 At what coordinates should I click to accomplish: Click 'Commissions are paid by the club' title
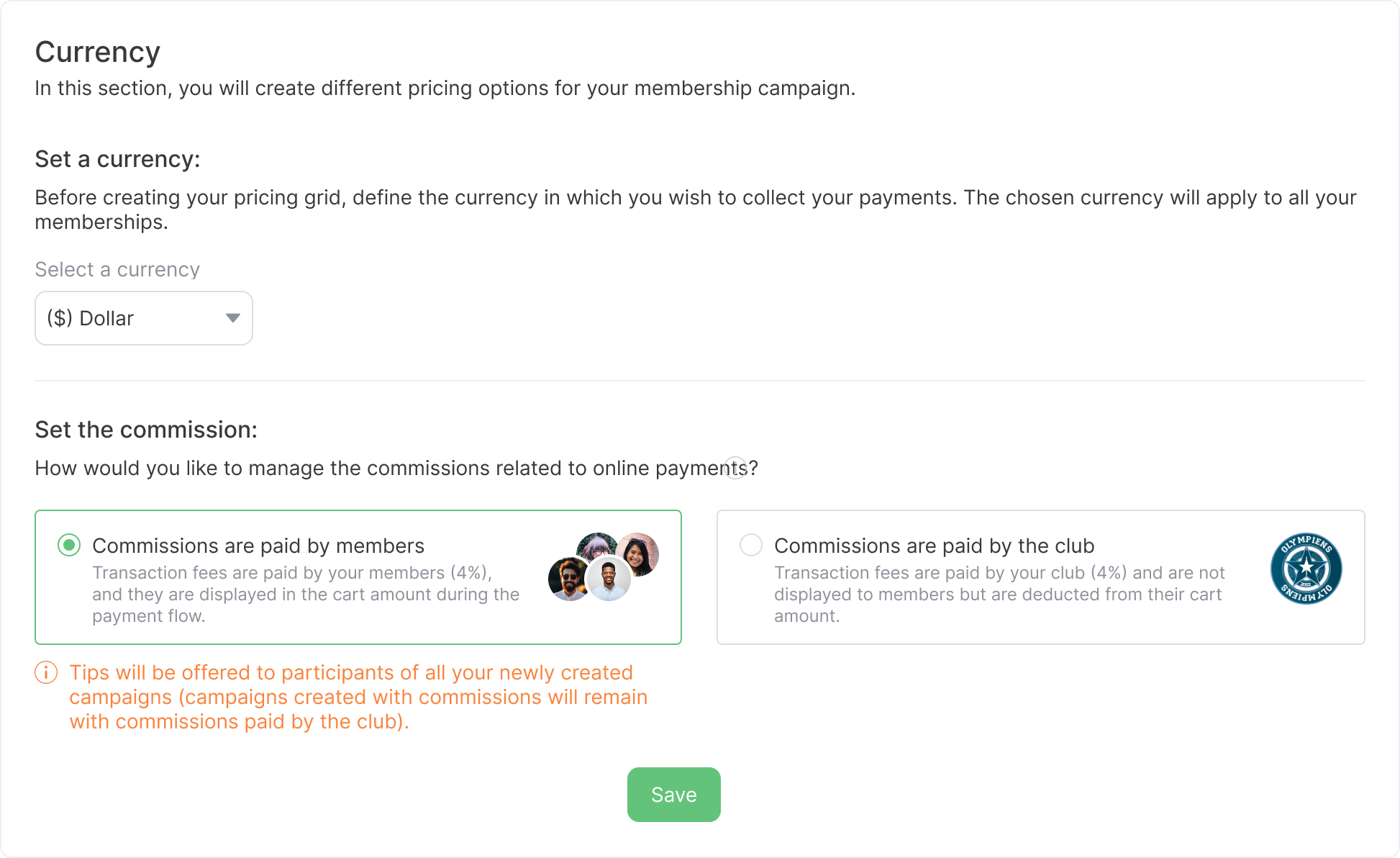coord(934,546)
